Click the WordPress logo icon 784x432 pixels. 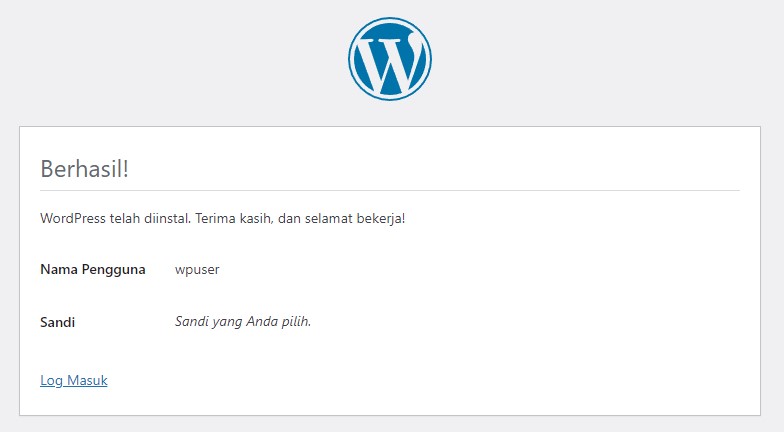pyautogui.click(x=390, y=59)
